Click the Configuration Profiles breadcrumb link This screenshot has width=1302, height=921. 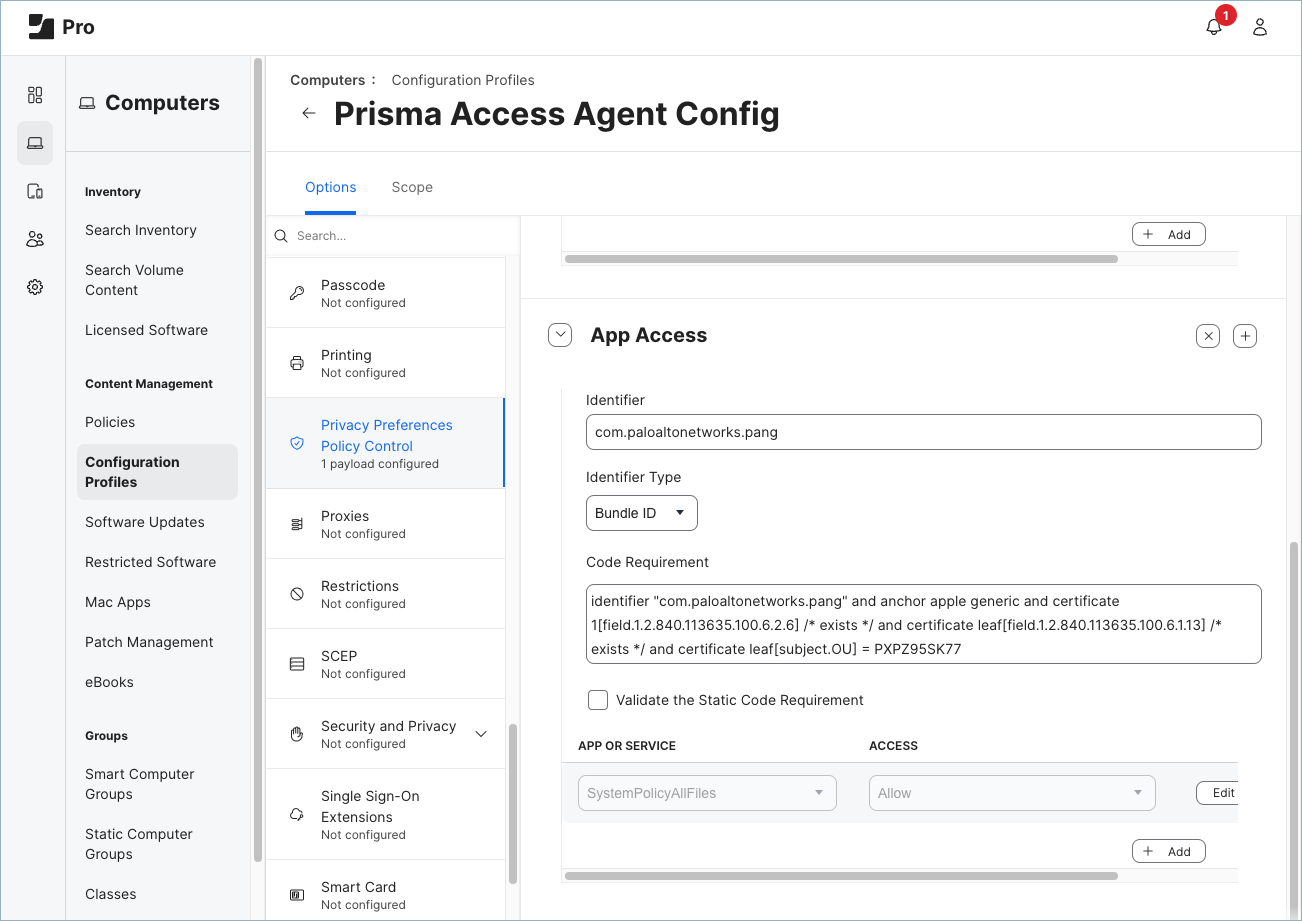[463, 80]
